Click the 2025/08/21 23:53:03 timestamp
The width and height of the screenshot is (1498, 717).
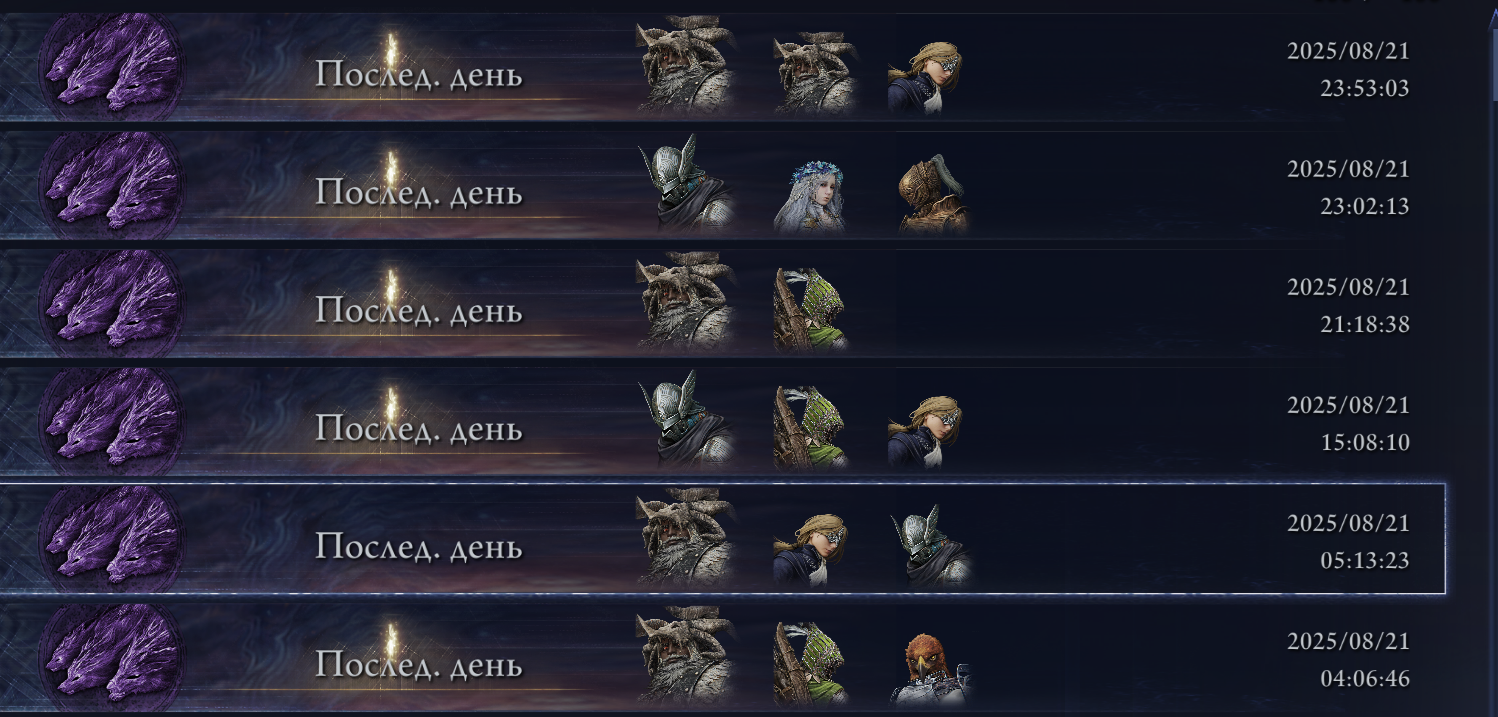click(1348, 70)
